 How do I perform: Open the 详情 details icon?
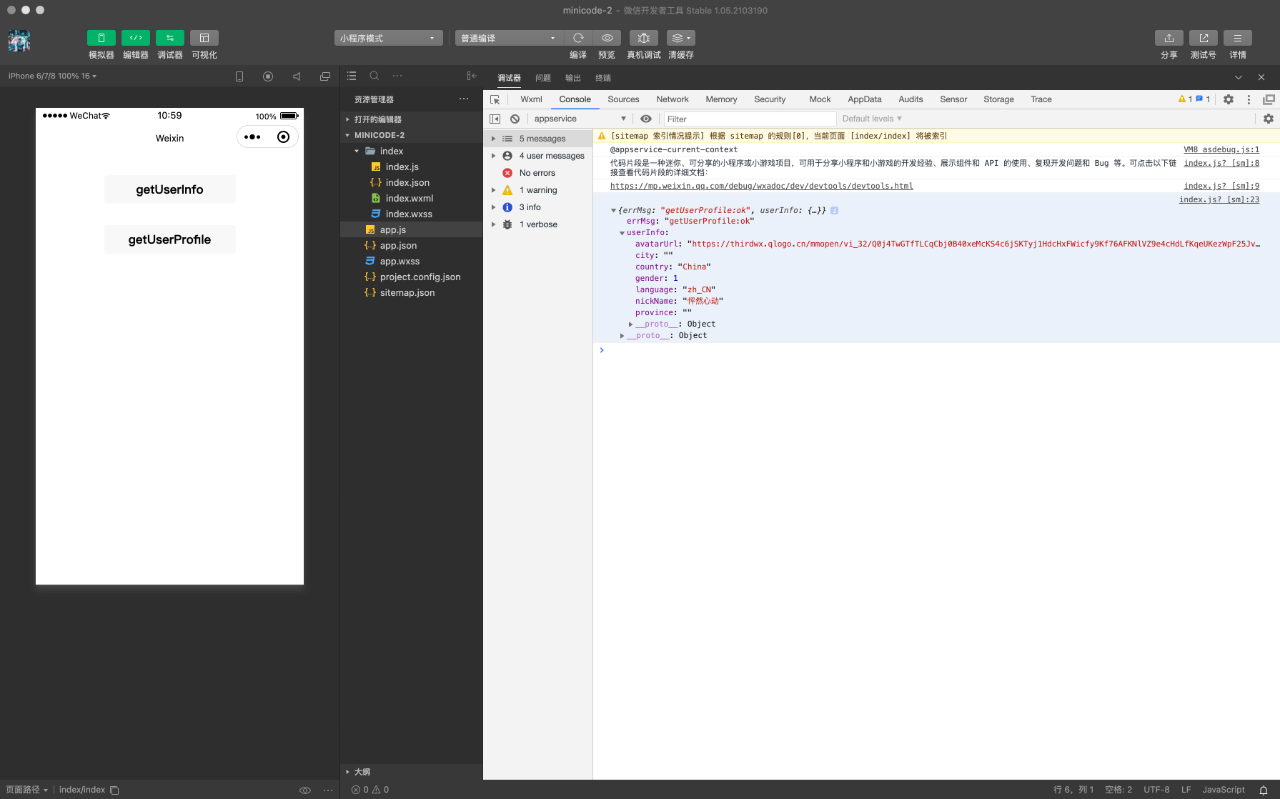pos(1238,38)
